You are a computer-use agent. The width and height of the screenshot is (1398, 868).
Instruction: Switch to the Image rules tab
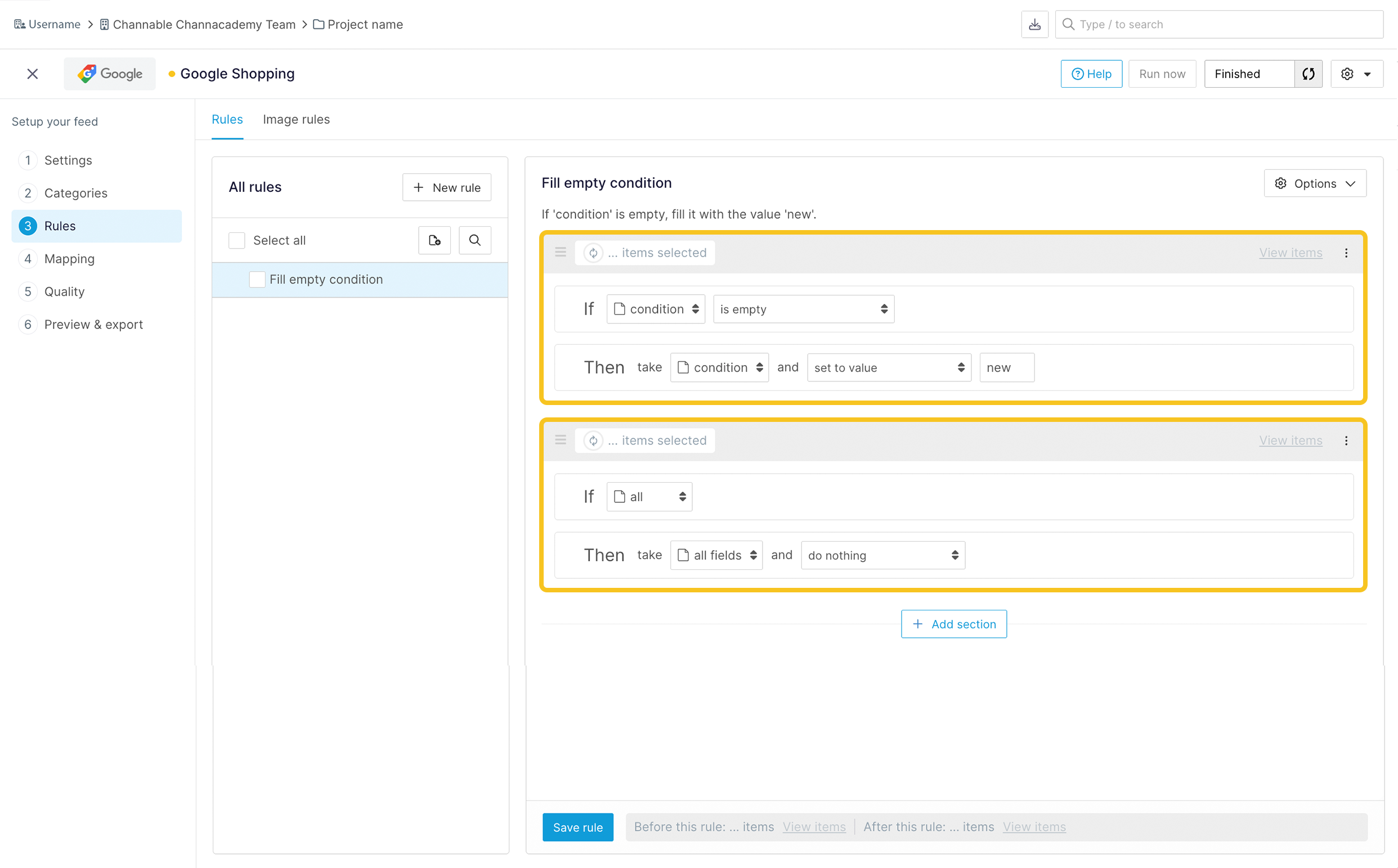click(x=296, y=119)
